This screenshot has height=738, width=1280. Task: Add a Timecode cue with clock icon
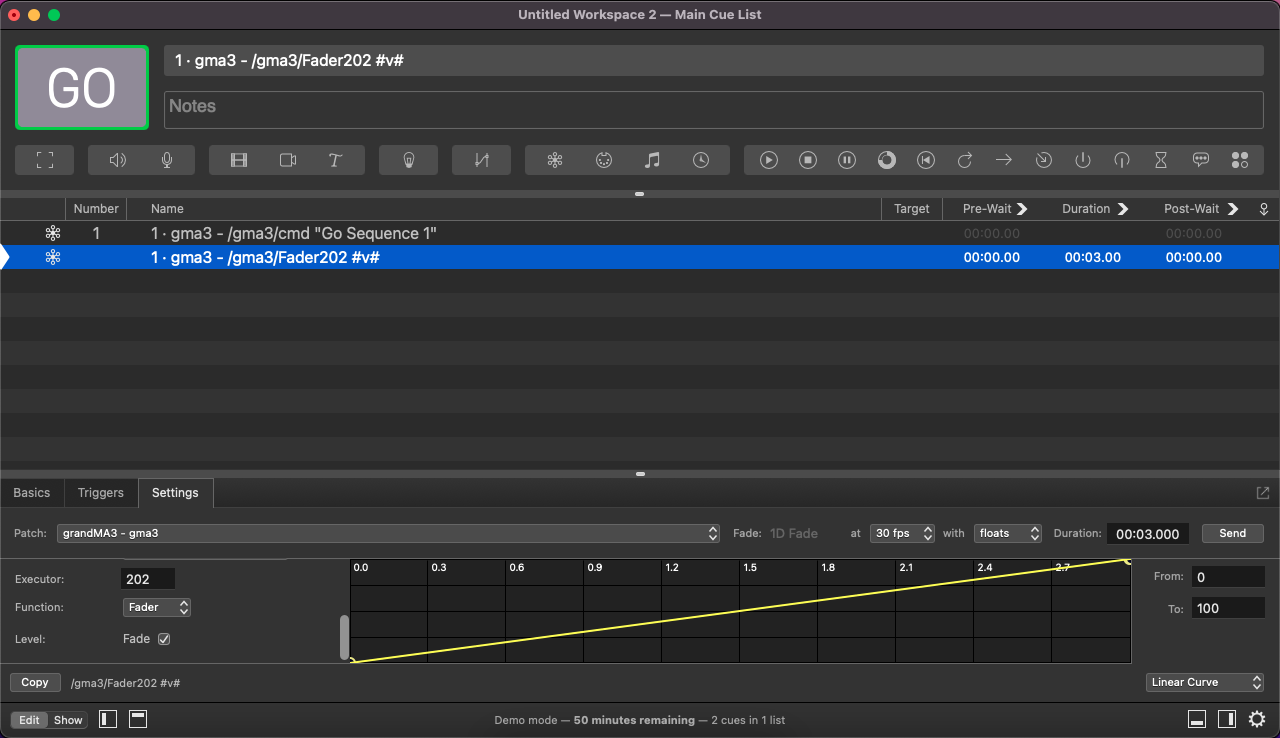point(701,160)
